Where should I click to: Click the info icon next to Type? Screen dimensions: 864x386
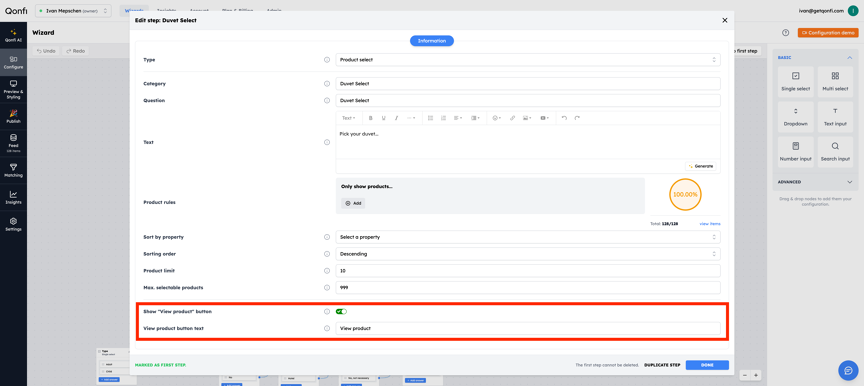click(327, 59)
